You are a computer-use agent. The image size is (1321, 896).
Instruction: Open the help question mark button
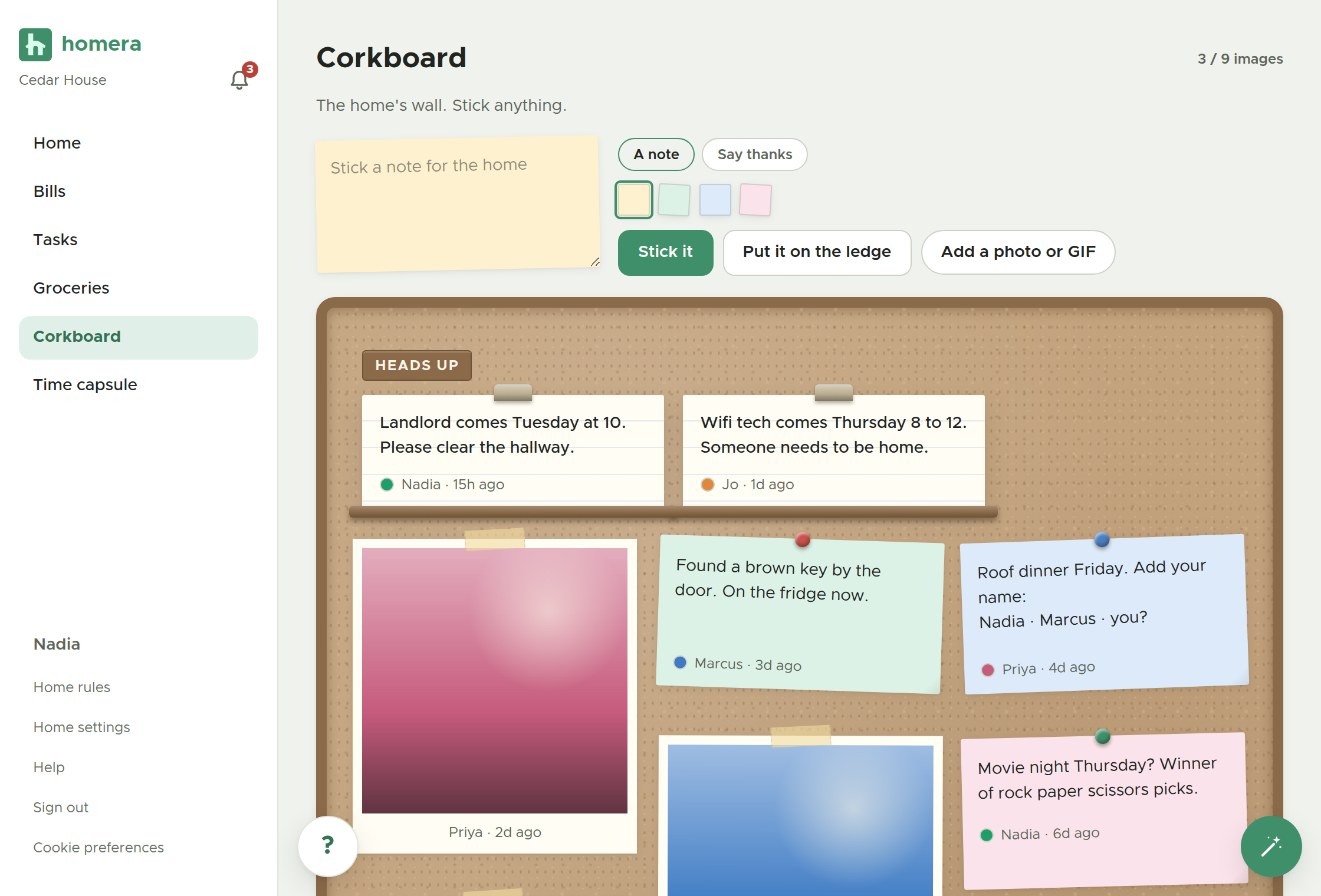(328, 845)
